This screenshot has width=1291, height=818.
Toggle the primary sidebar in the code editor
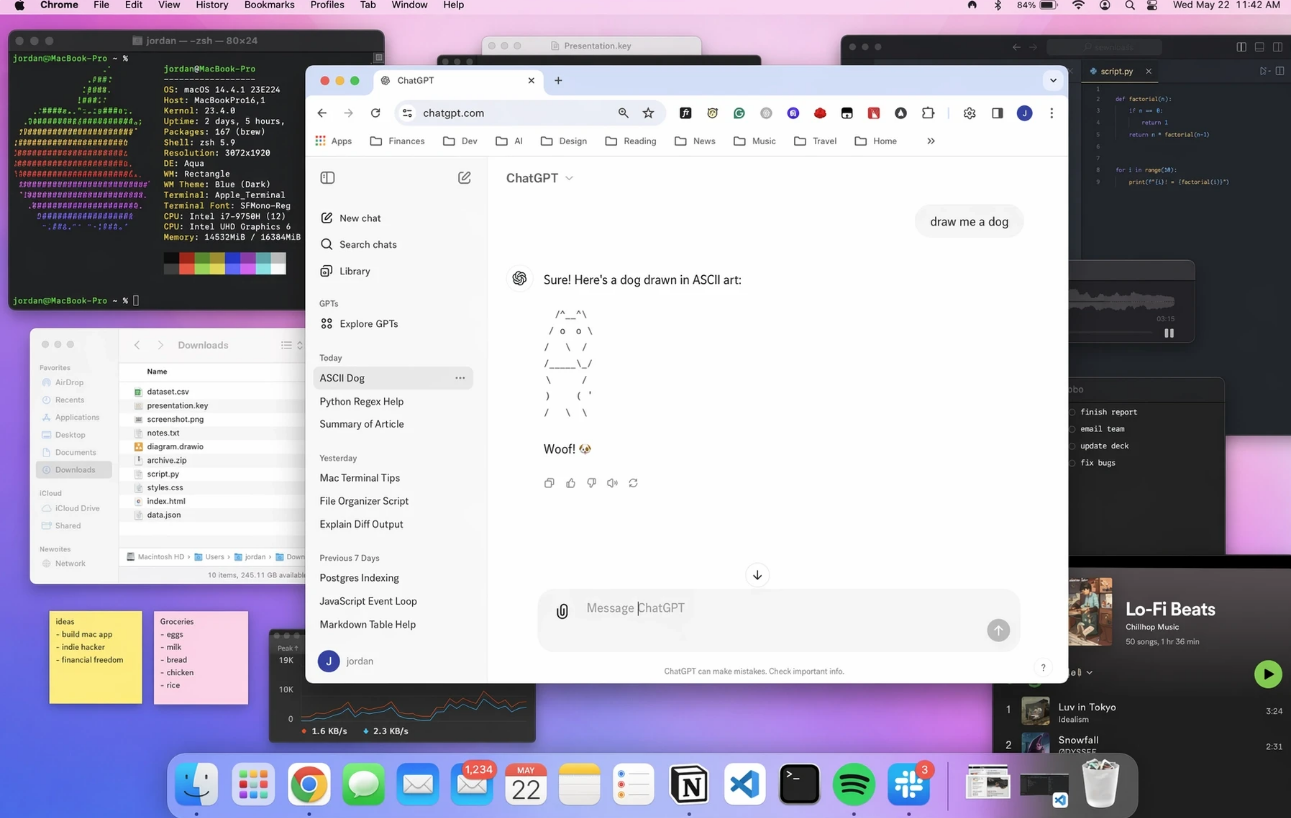(1241, 47)
